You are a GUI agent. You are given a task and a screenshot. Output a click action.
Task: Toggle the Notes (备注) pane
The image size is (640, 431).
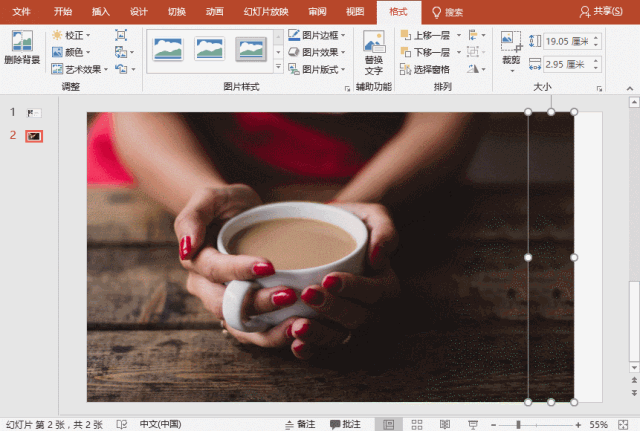[300, 424]
